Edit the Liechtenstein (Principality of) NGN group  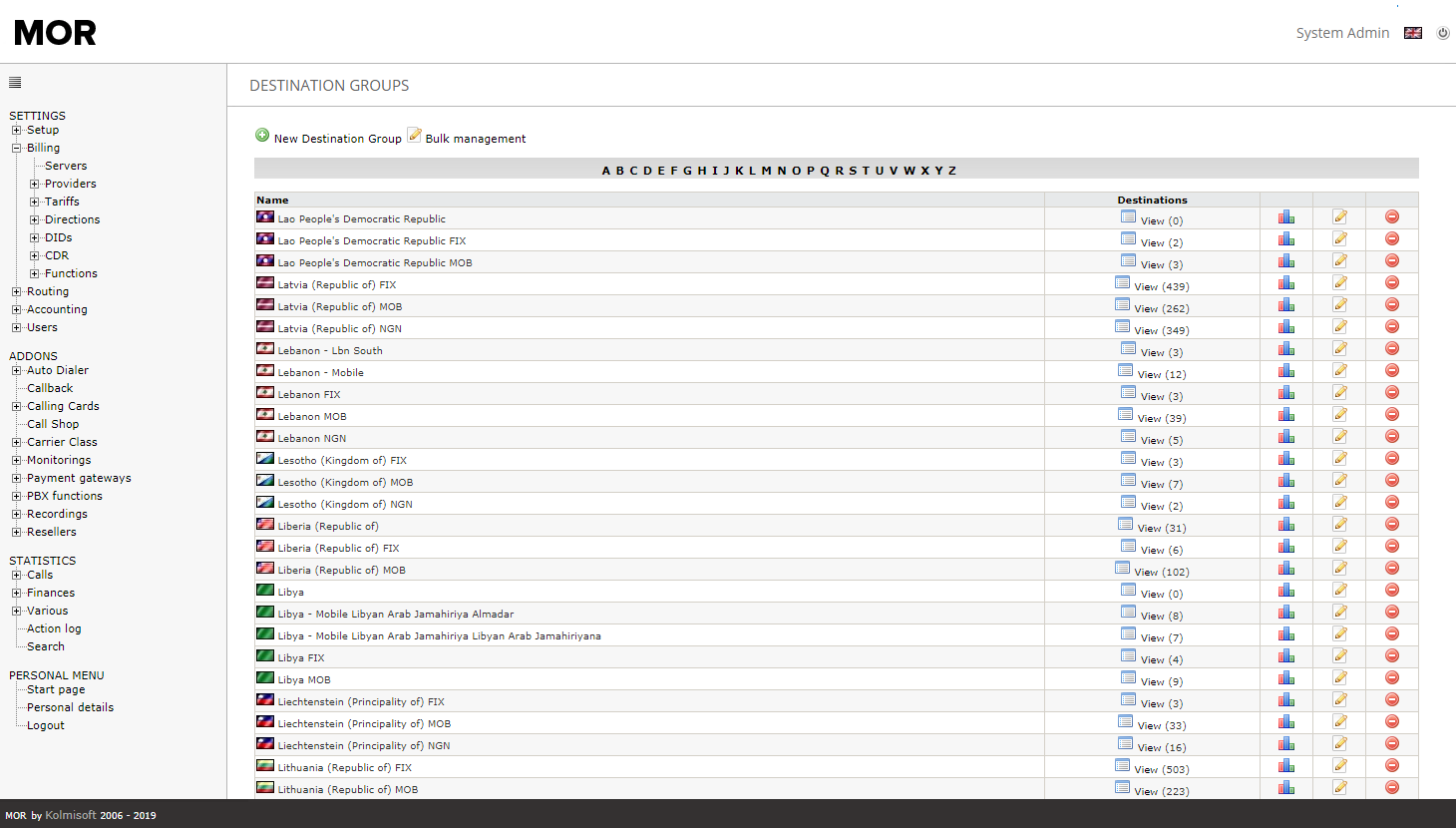tap(1339, 744)
